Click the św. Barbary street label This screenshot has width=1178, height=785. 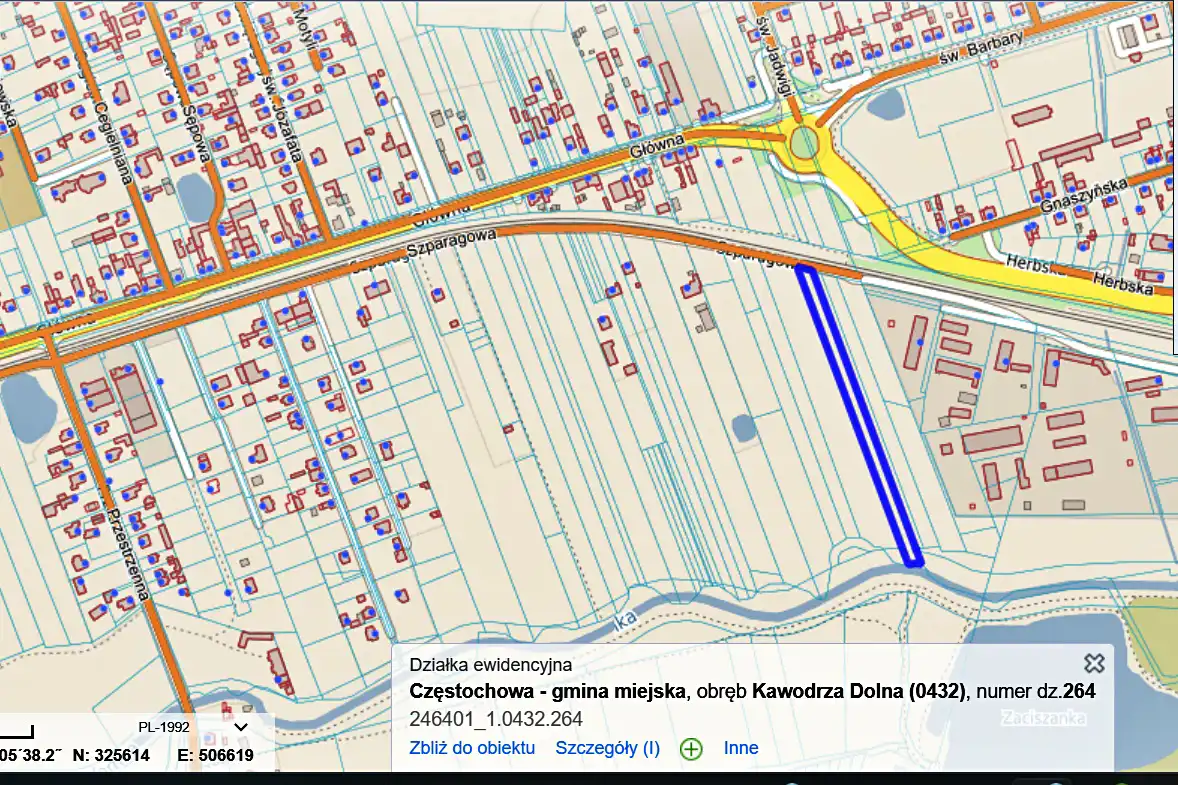[981, 50]
